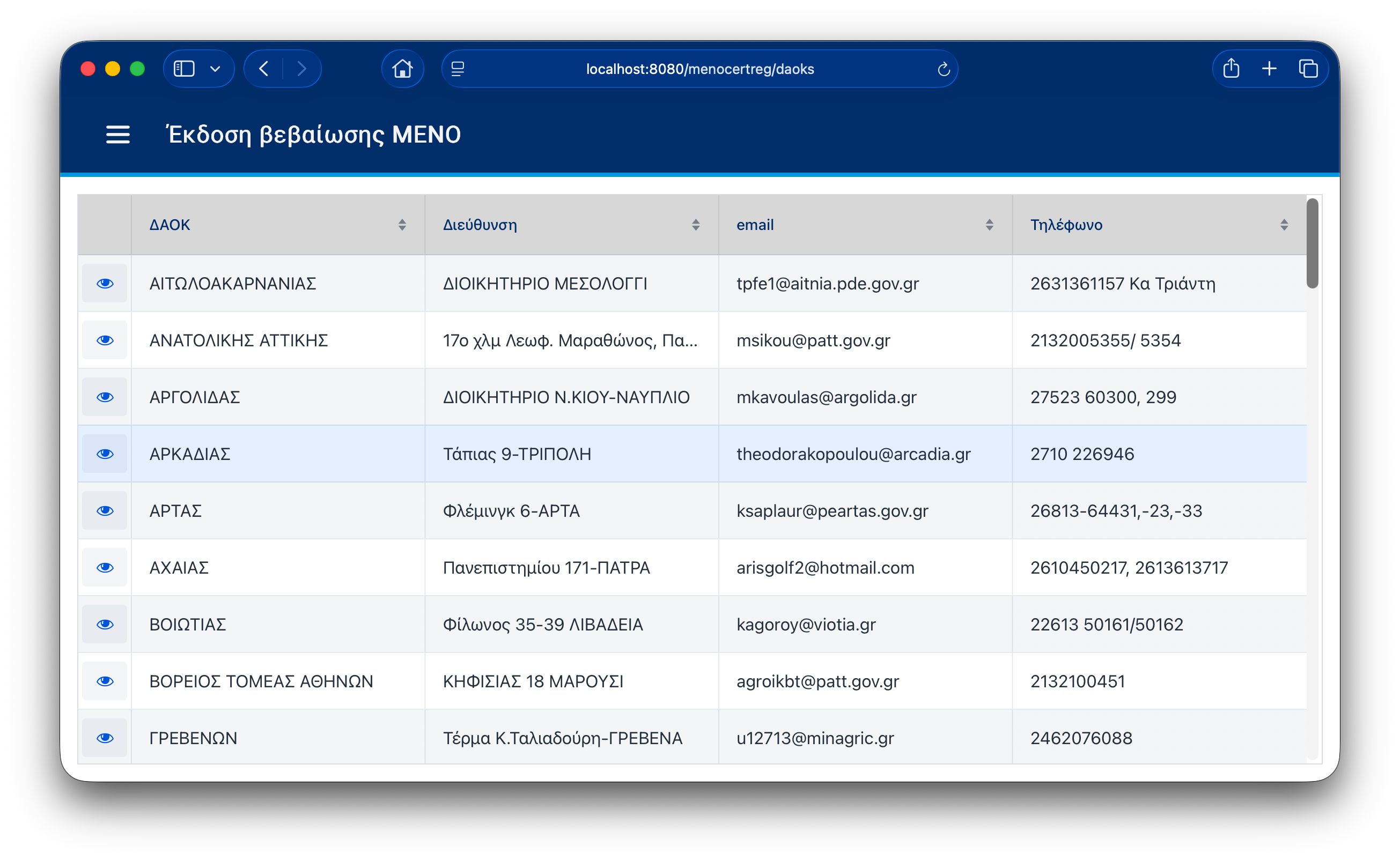The image size is (1400, 861).
Task: Toggle the browser sidebar icon
Action: [x=184, y=69]
